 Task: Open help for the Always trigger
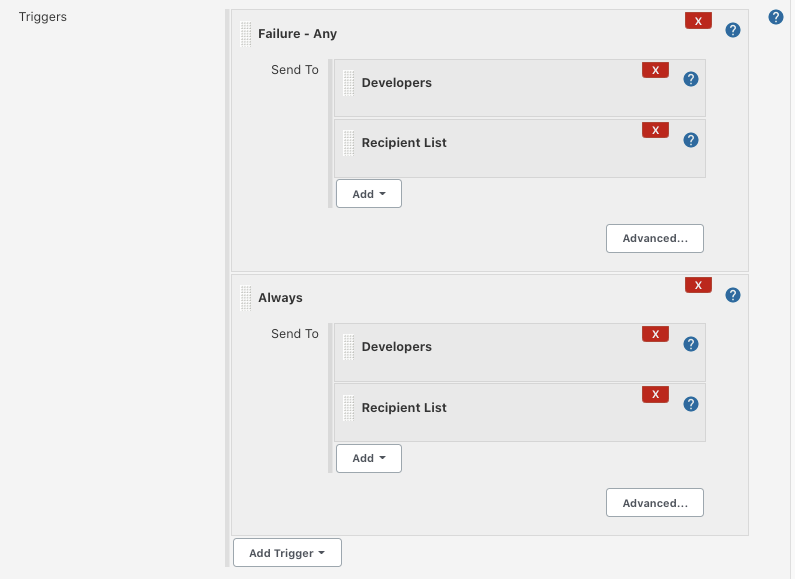(732, 295)
